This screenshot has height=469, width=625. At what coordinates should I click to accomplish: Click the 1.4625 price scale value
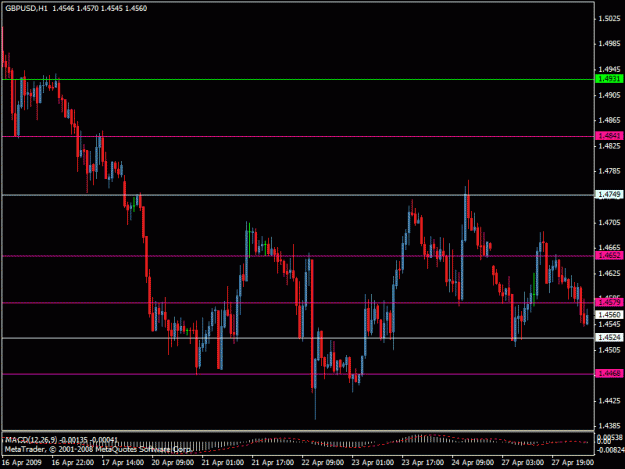click(x=609, y=273)
